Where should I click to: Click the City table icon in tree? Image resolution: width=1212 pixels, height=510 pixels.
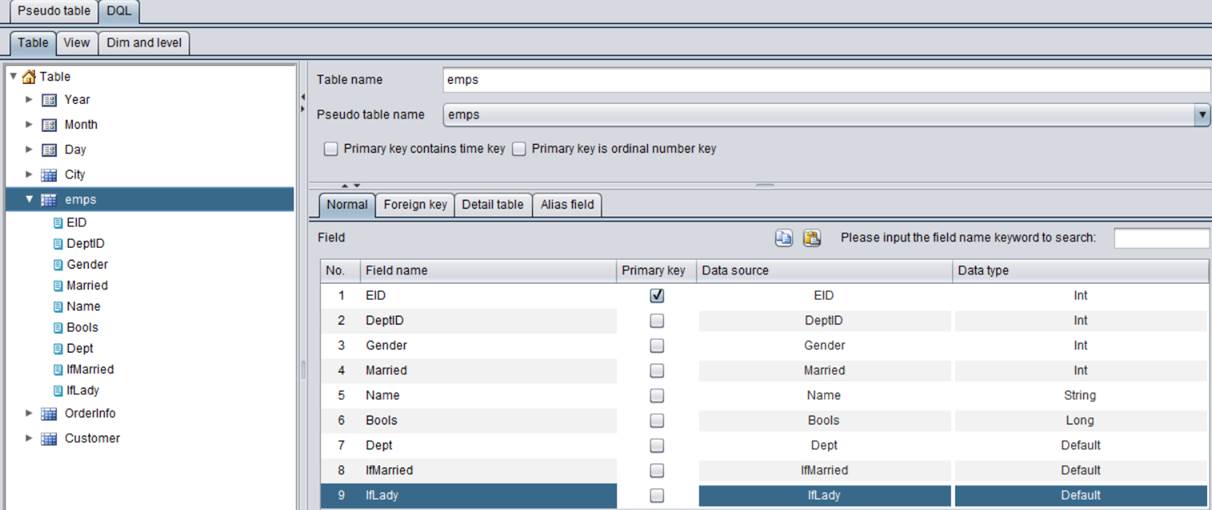click(49, 175)
